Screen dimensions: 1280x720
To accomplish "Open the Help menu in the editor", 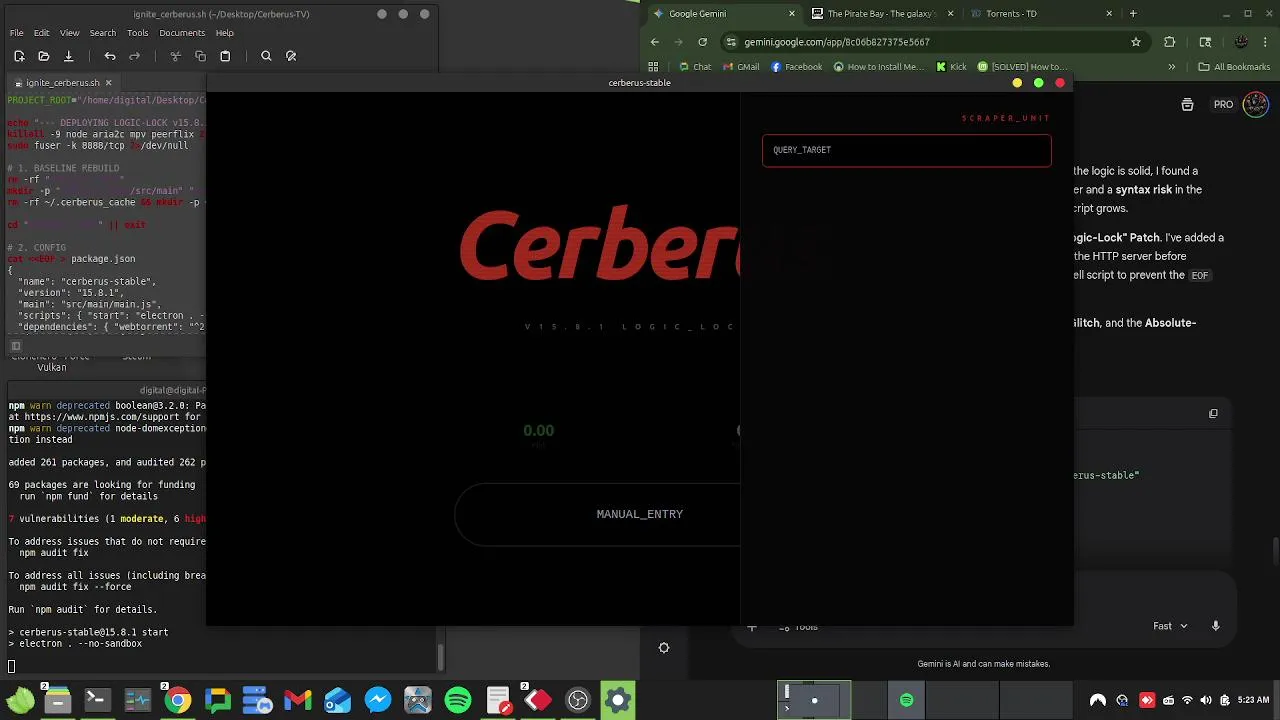I will pyautogui.click(x=225, y=33).
